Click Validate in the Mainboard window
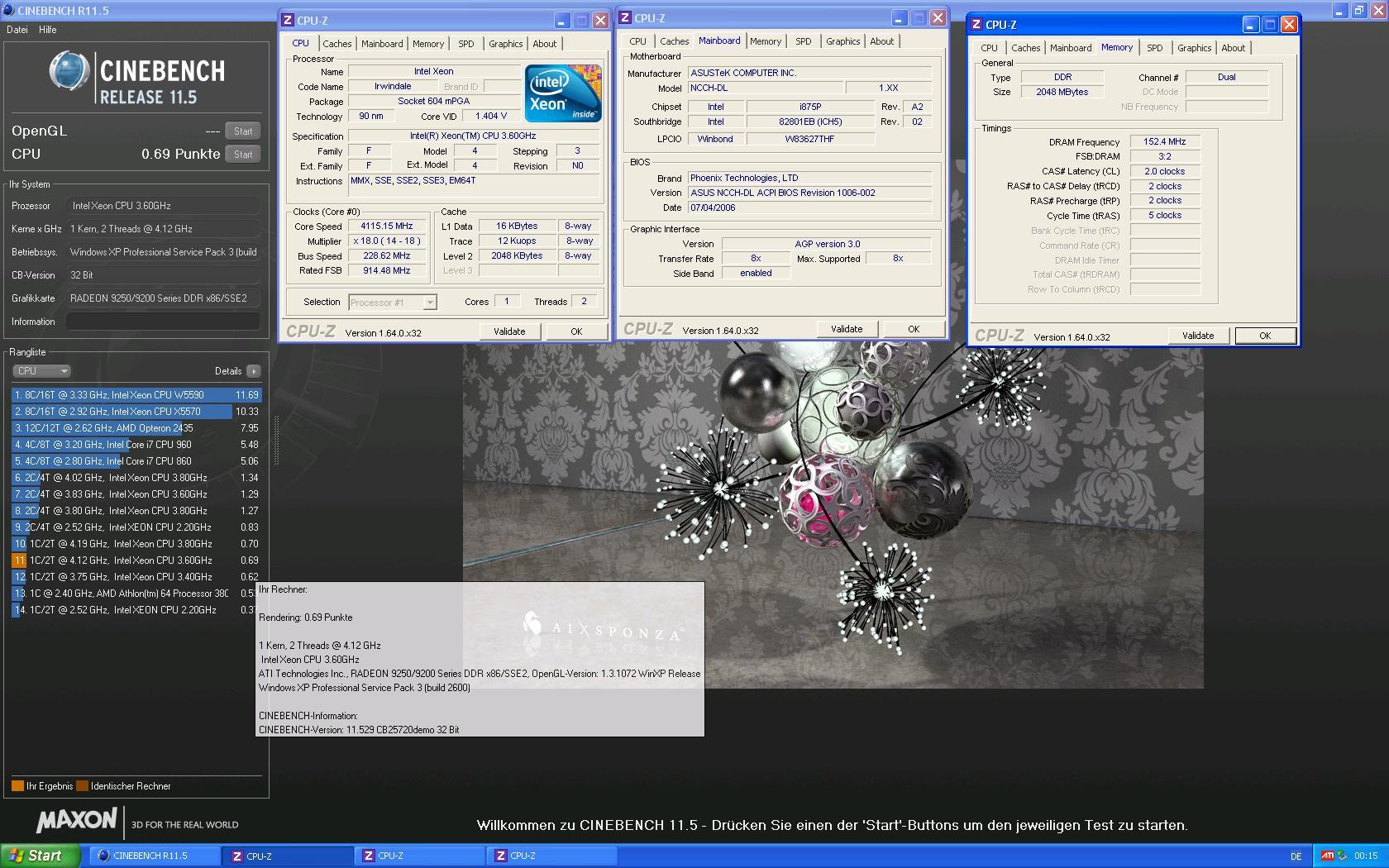The width and height of the screenshot is (1389, 868). [847, 329]
